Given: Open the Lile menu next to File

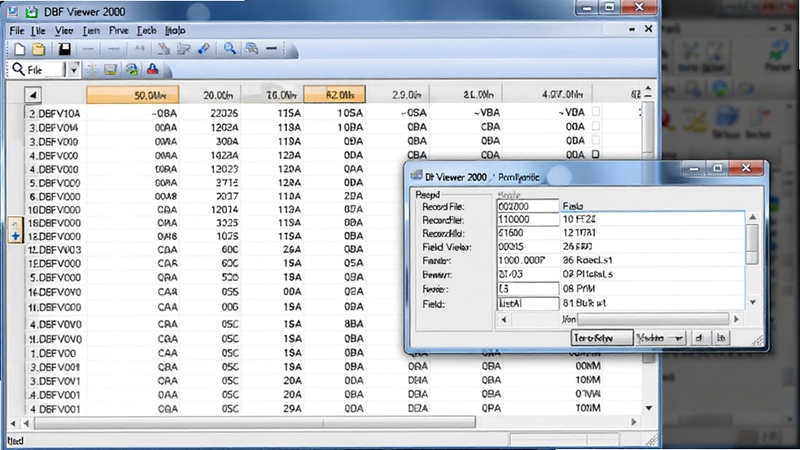Looking at the screenshot, I should click(38, 31).
